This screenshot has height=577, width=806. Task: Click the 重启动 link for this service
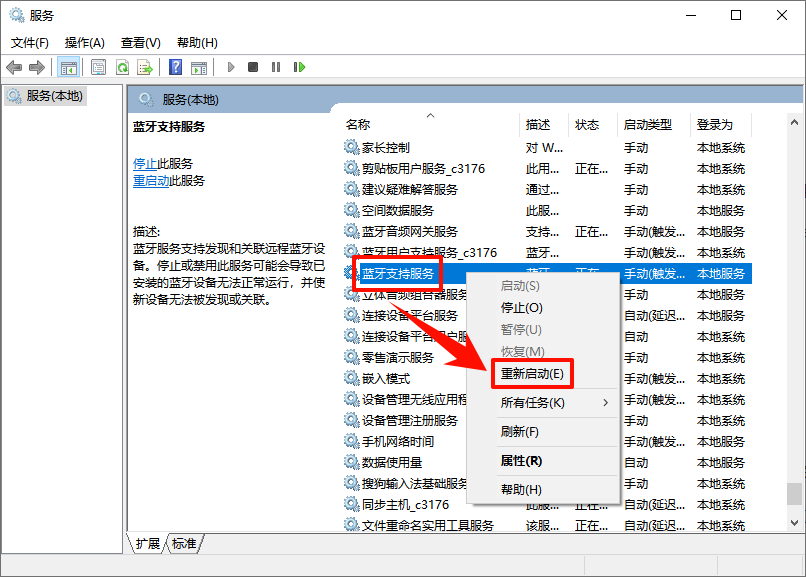click(151, 181)
